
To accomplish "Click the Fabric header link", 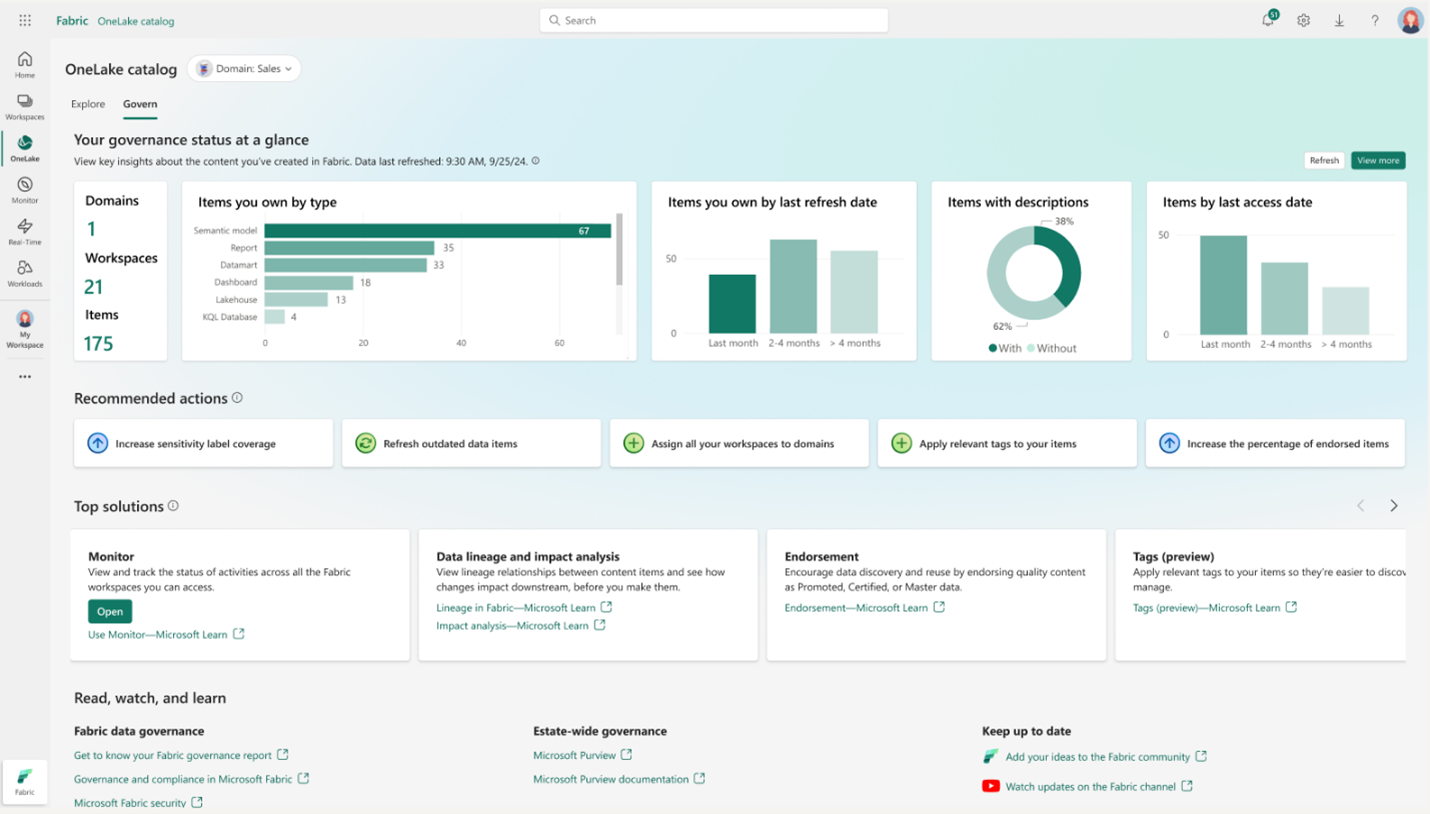I will 72,20.
